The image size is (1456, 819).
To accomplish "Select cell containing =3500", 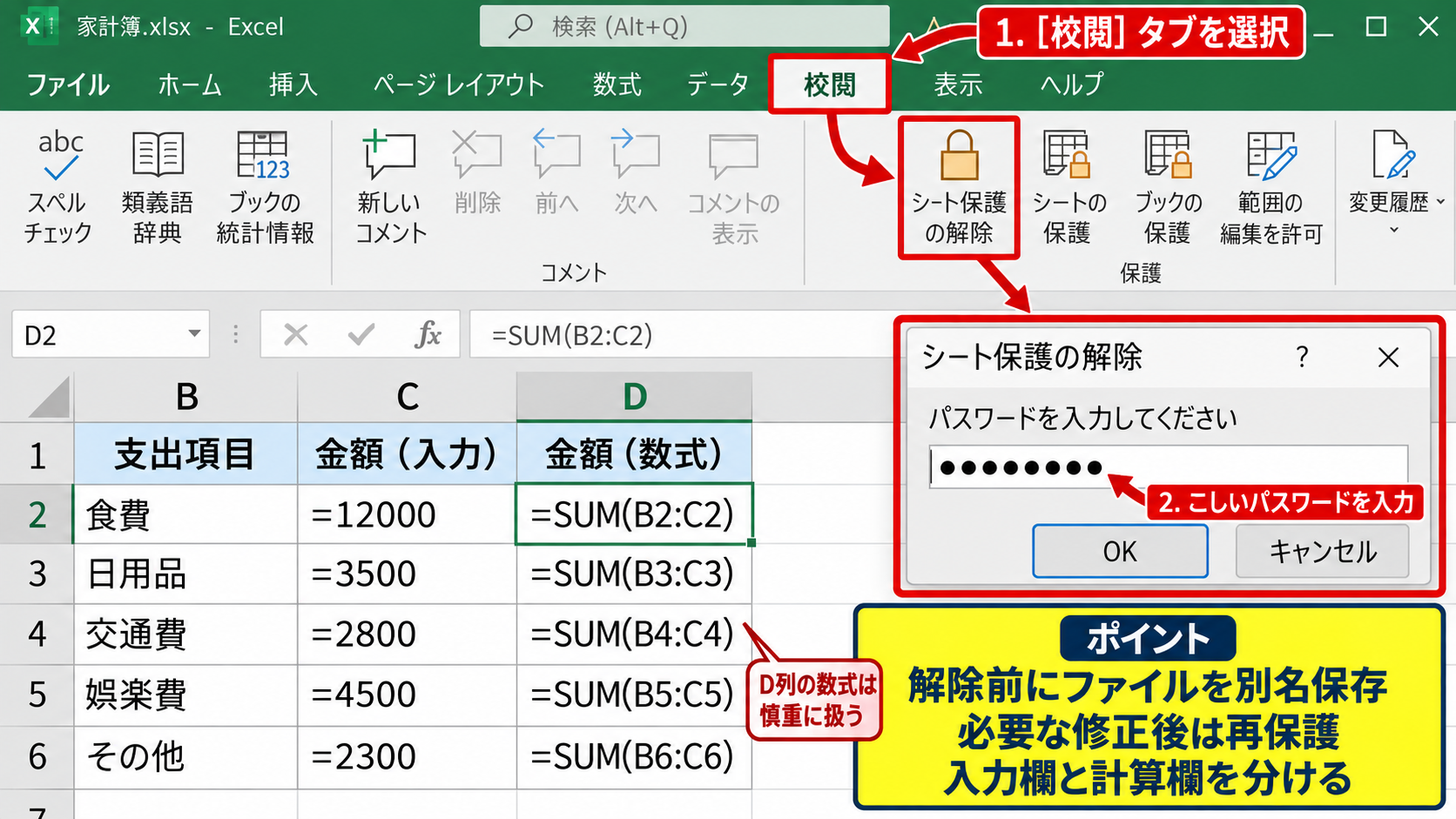I will [407, 574].
